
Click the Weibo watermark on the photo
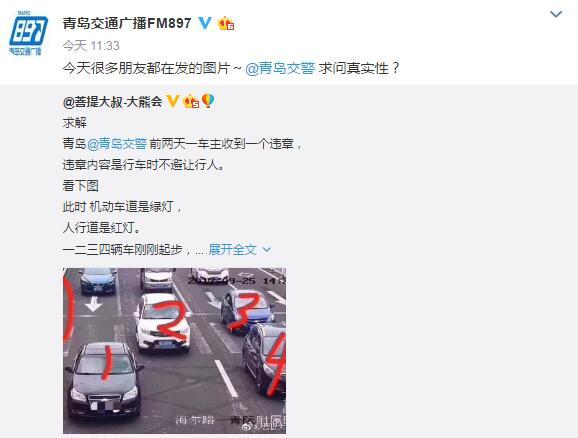pyautogui.click(x=264, y=426)
